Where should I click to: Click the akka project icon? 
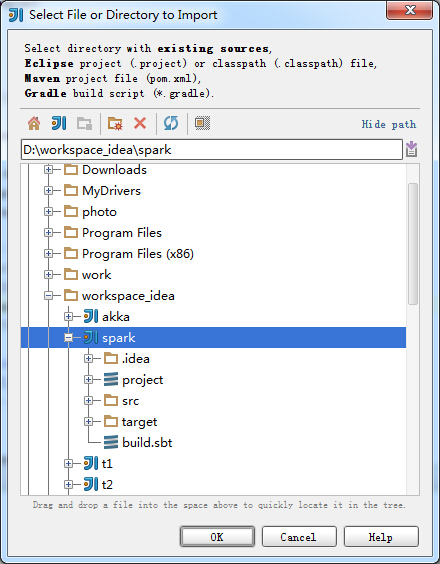91,317
